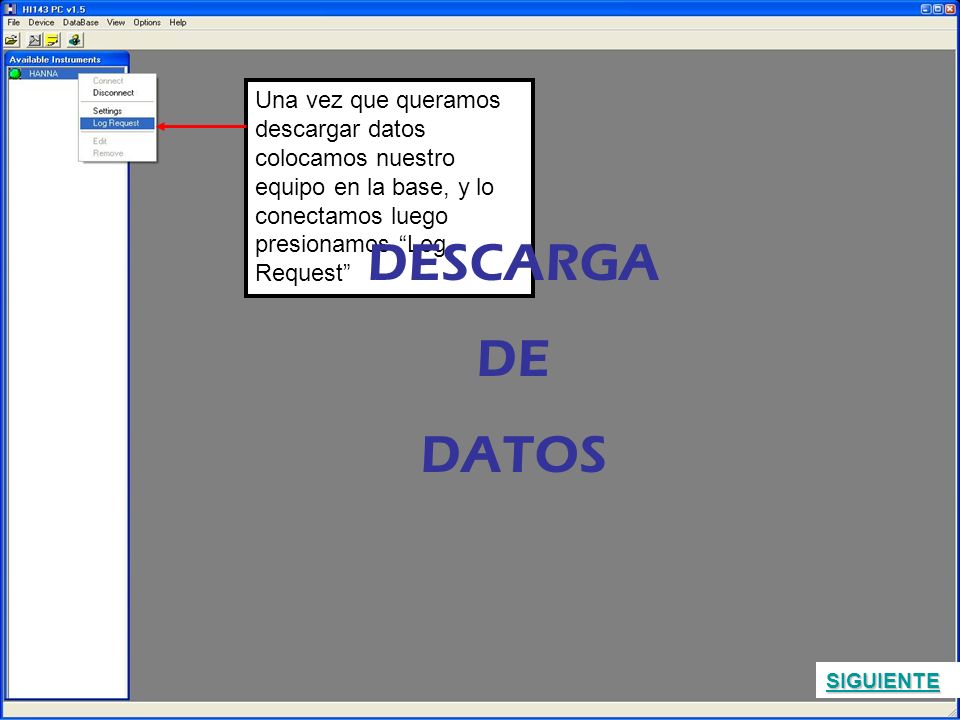Click the greyed Connect context entry
960x720 pixels.
coord(117,81)
